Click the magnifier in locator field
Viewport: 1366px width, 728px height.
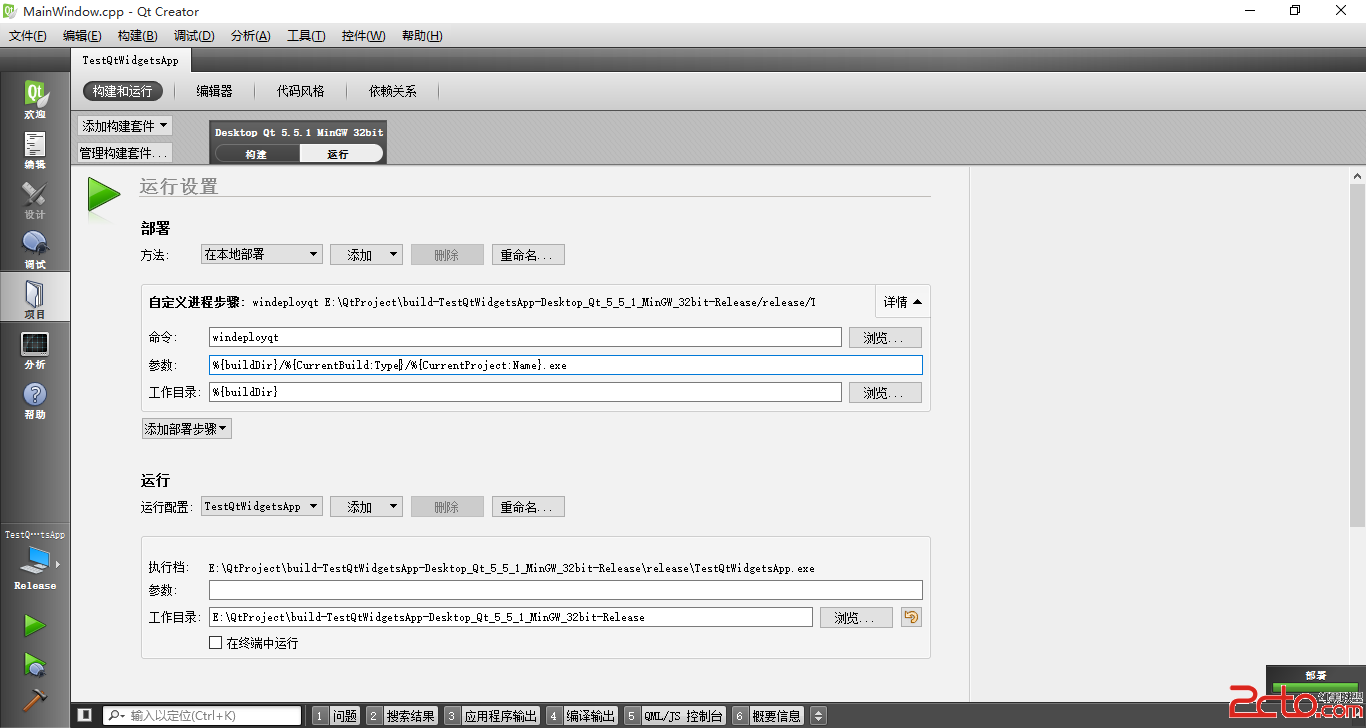115,716
